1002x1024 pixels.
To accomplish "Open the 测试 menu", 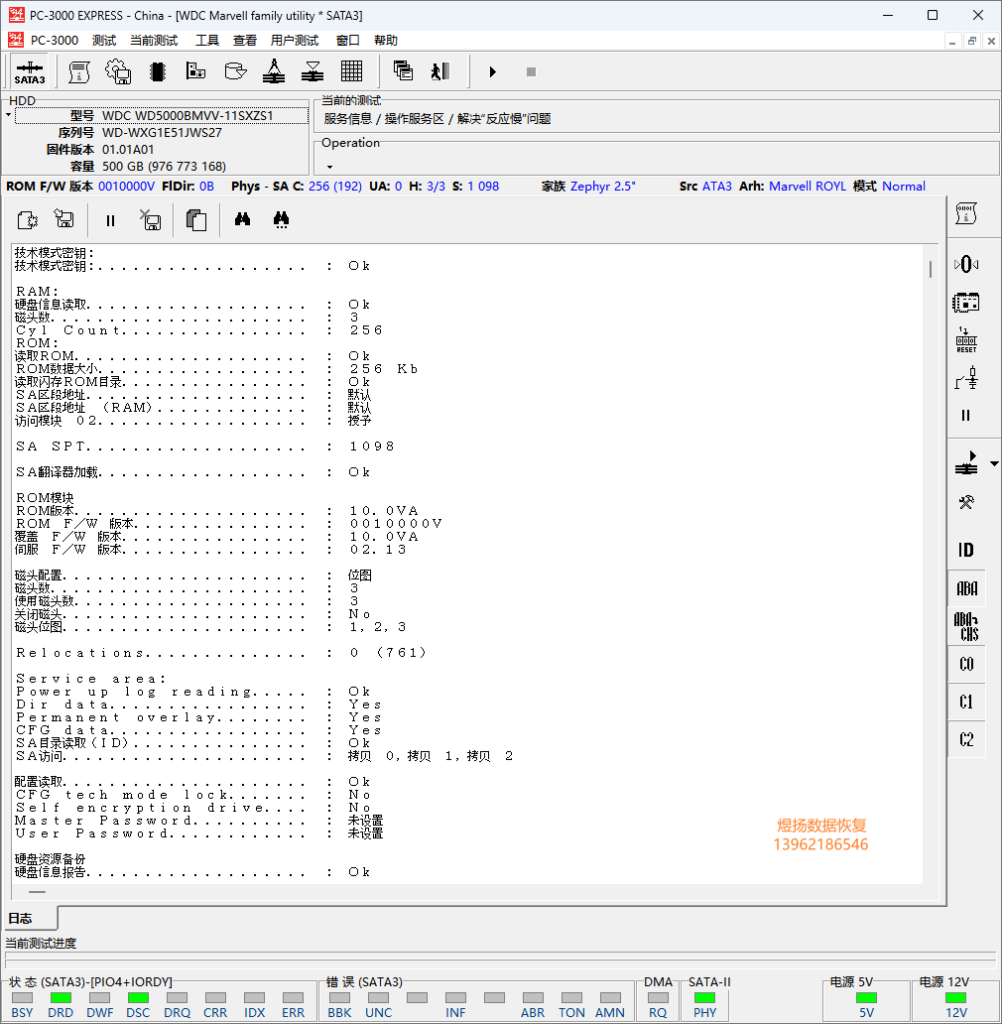I will [104, 40].
